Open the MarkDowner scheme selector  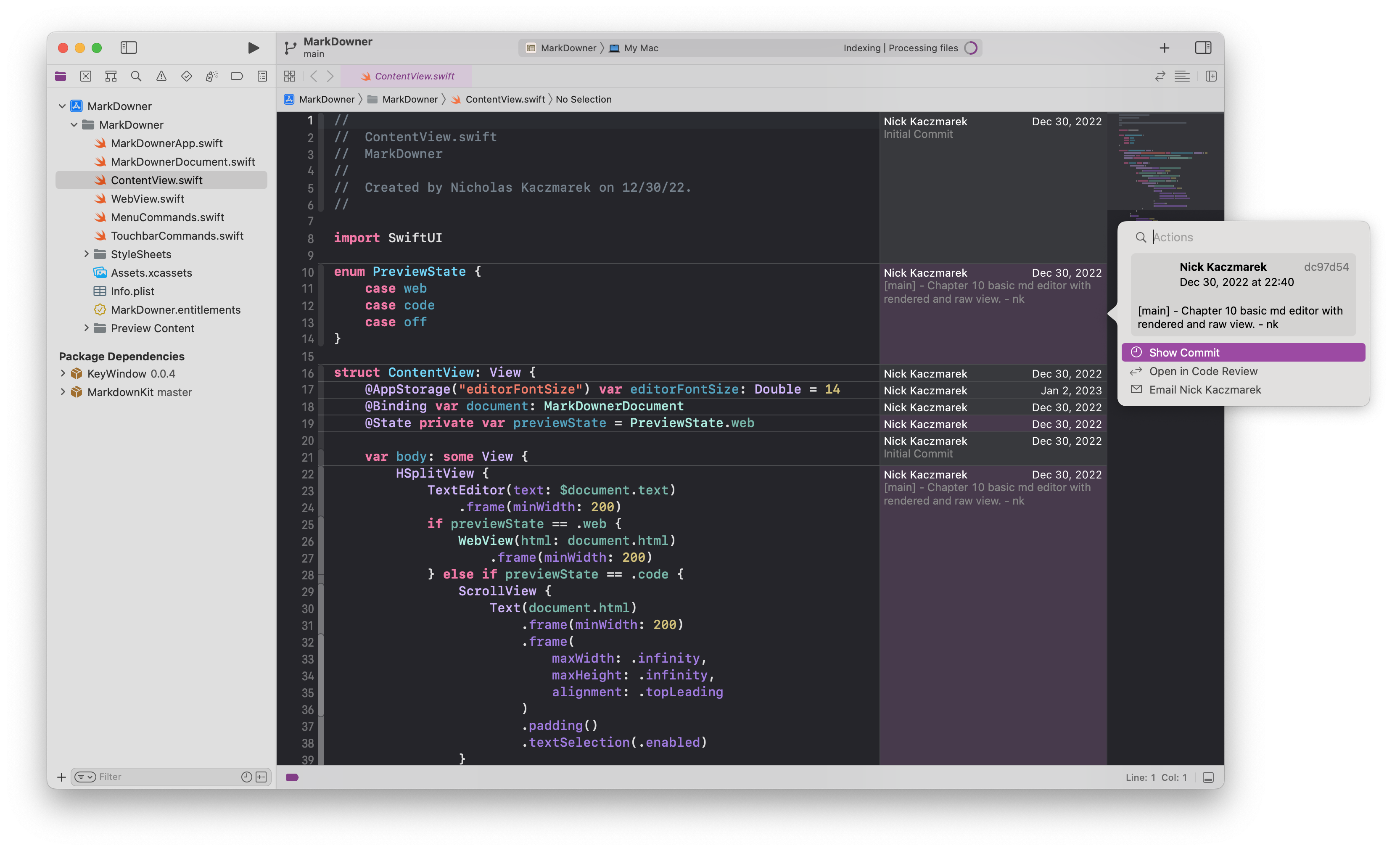561,48
